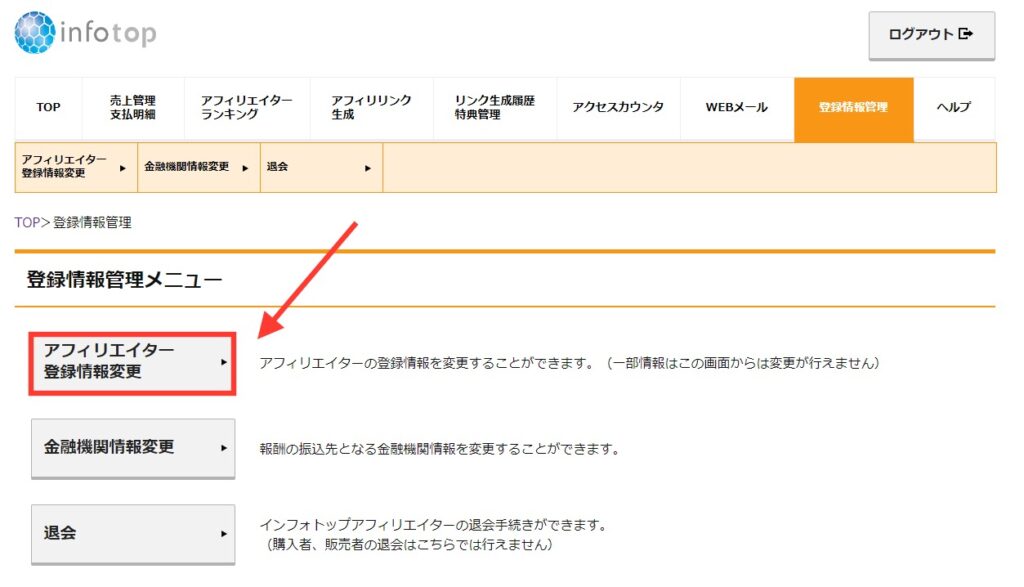Select the WEBメール tab
1024x587 pixels.
pos(734,108)
